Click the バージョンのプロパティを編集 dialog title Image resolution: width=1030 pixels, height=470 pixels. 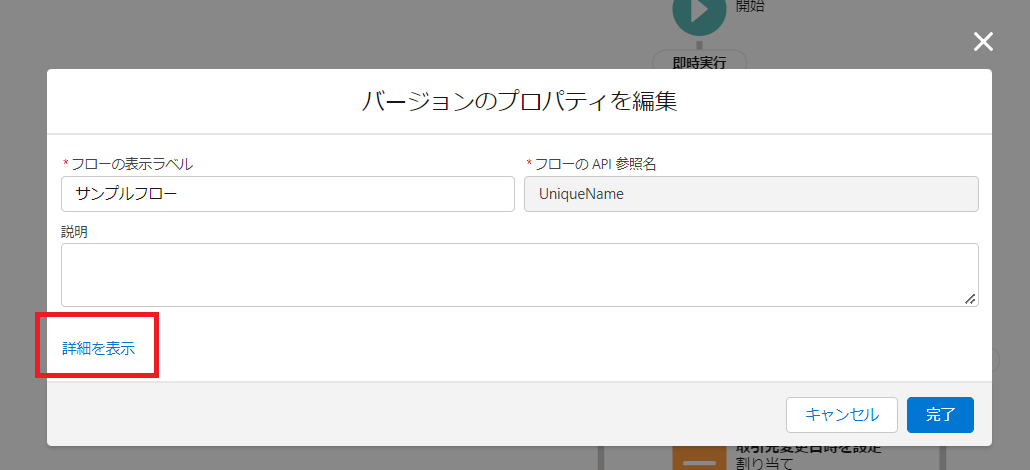coord(519,102)
